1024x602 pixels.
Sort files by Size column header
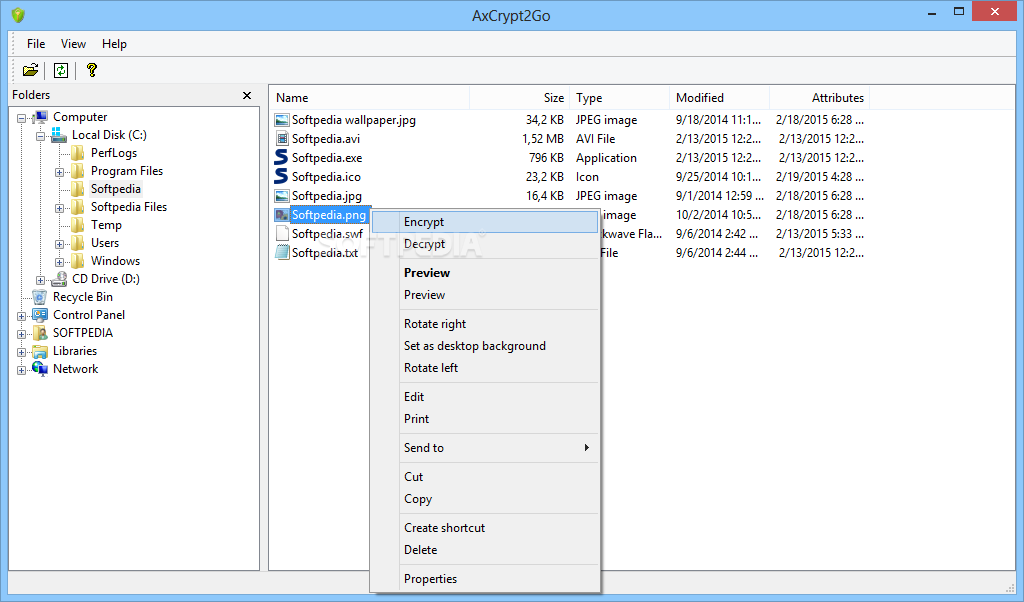pyautogui.click(x=520, y=98)
